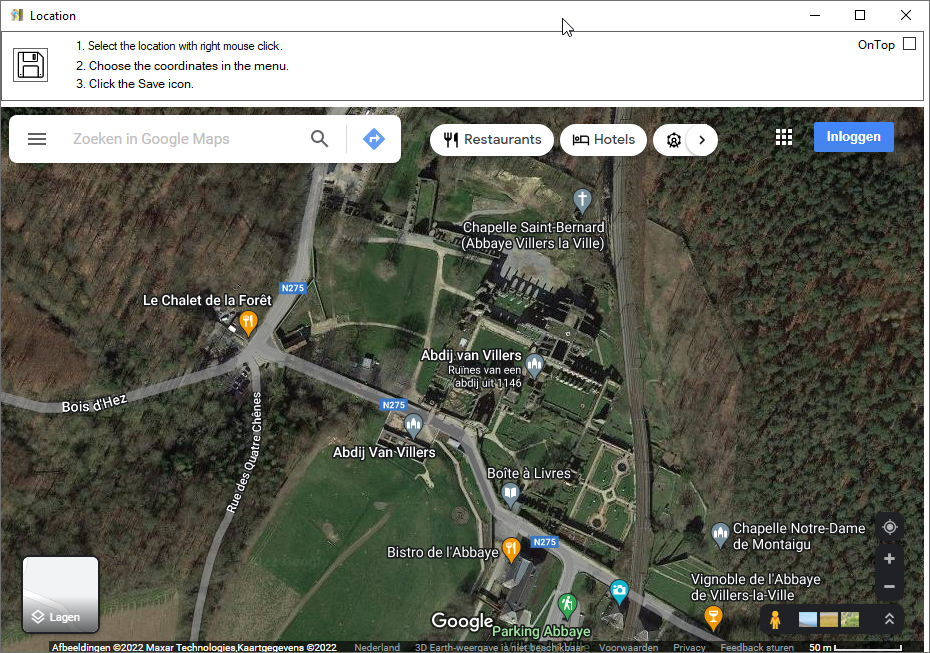
Task: Click the Save floppy disk icon
Action: click(30, 65)
